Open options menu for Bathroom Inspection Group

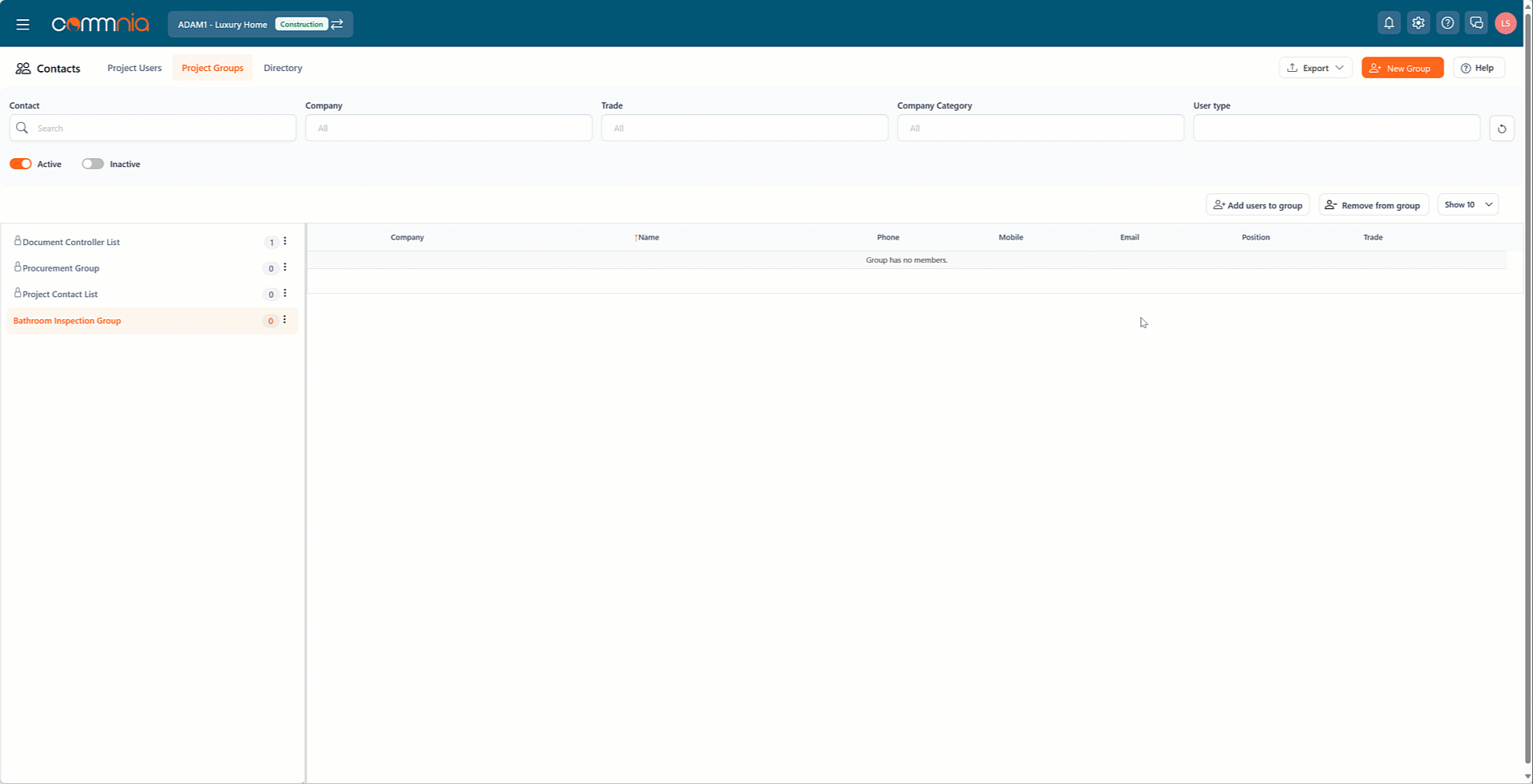(x=285, y=320)
